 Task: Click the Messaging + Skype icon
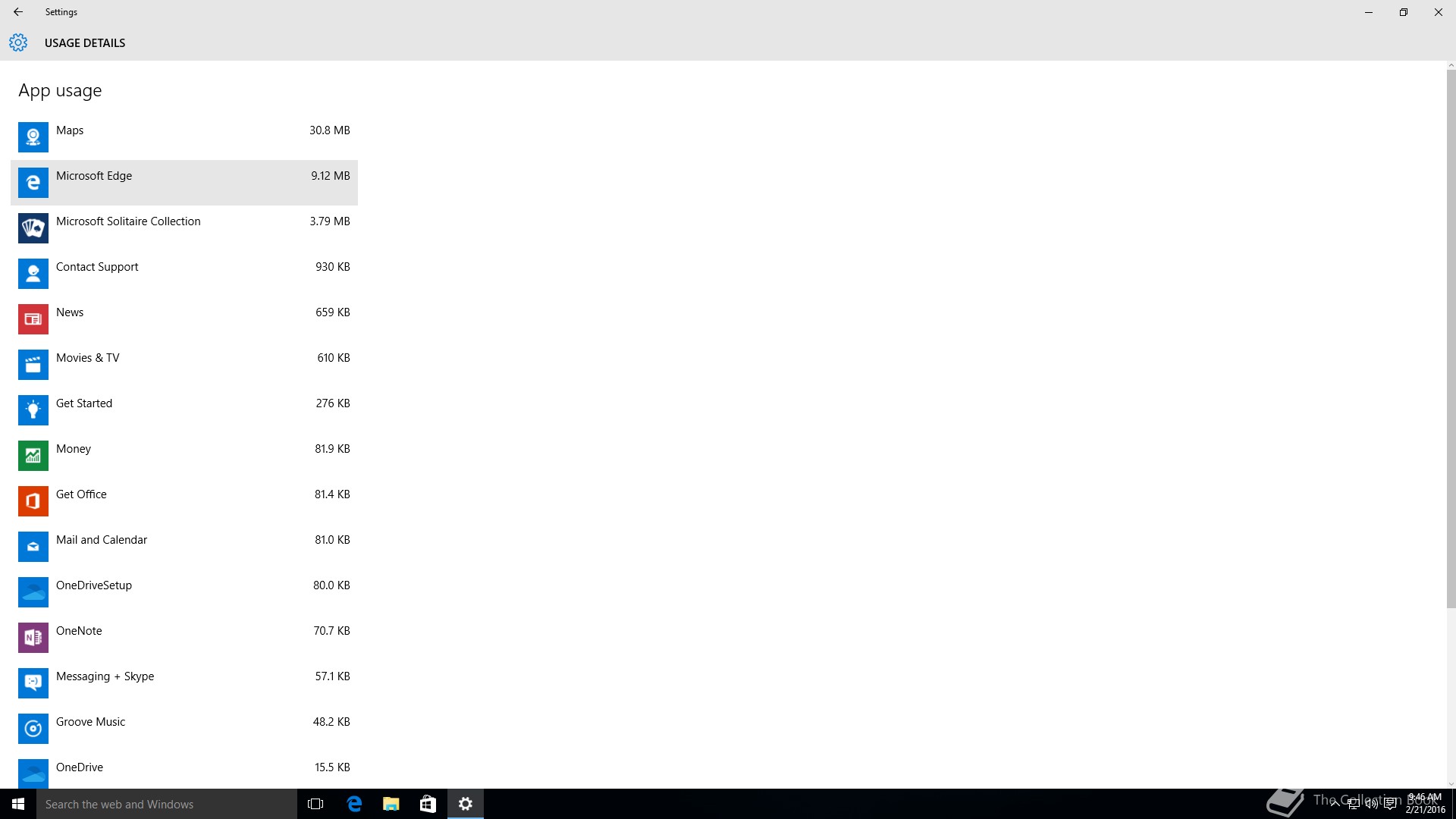coord(33,683)
